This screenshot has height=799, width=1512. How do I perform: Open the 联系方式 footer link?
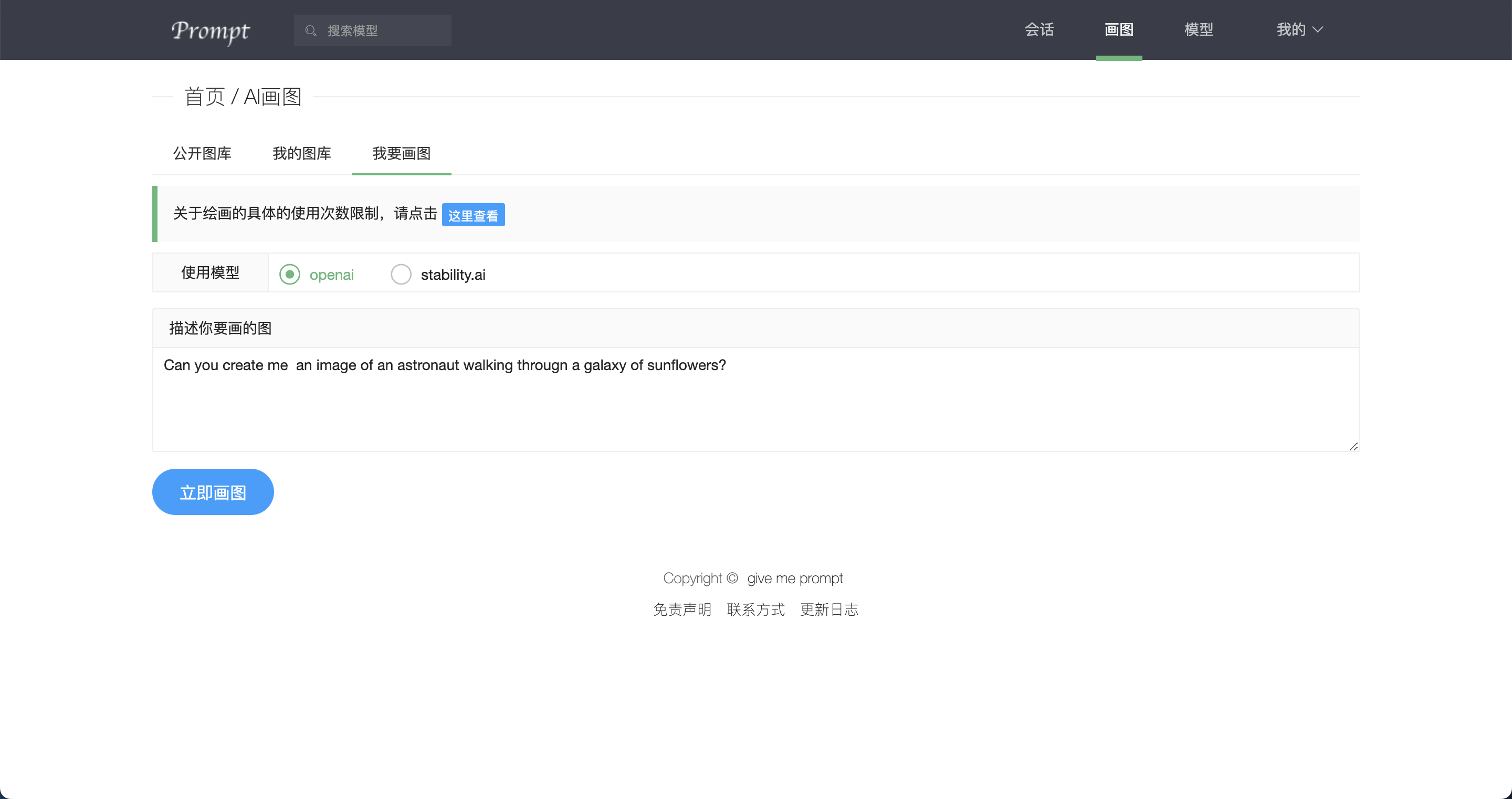tap(755, 609)
